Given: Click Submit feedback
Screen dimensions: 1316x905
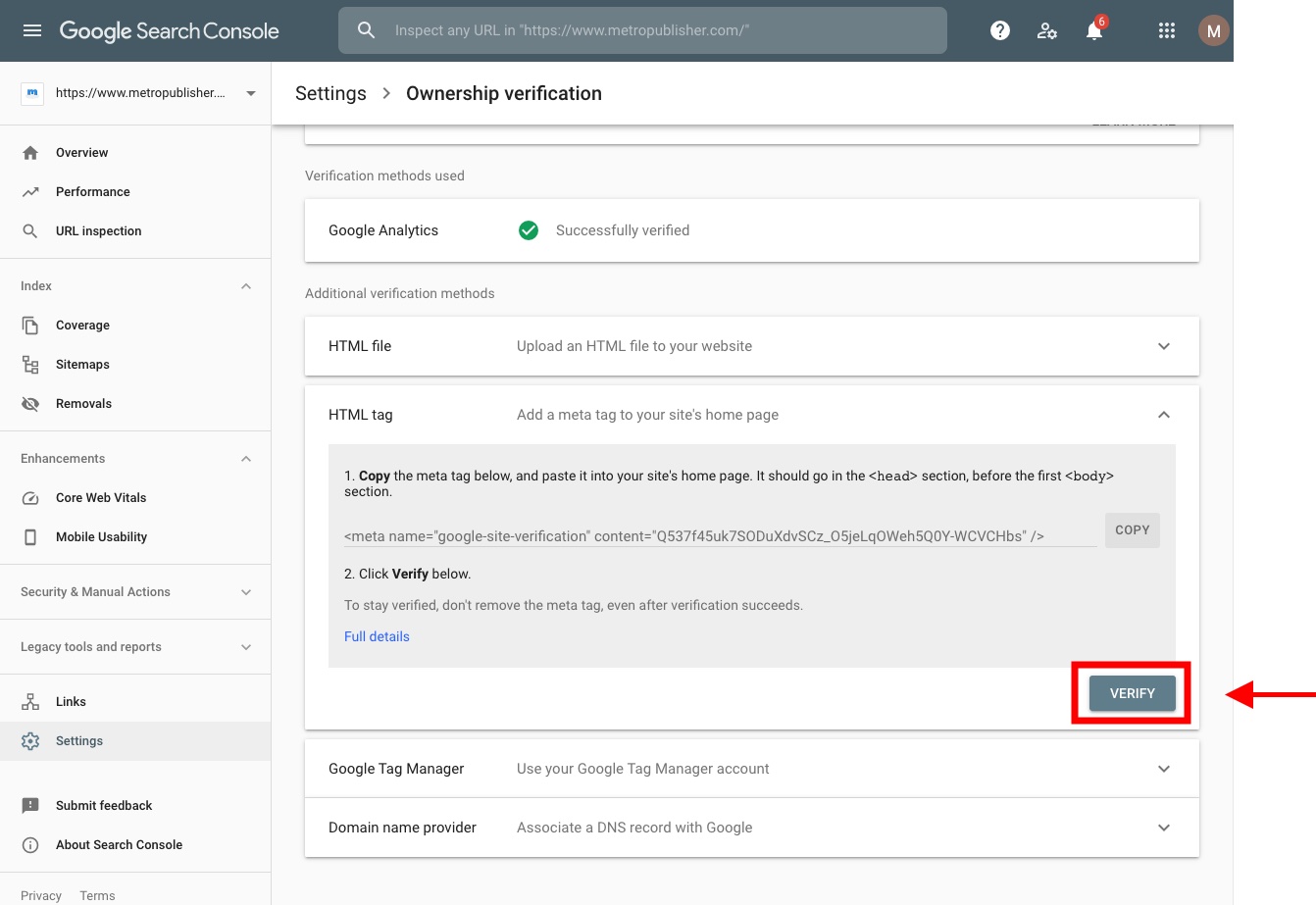Looking at the screenshot, I should point(104,806).
